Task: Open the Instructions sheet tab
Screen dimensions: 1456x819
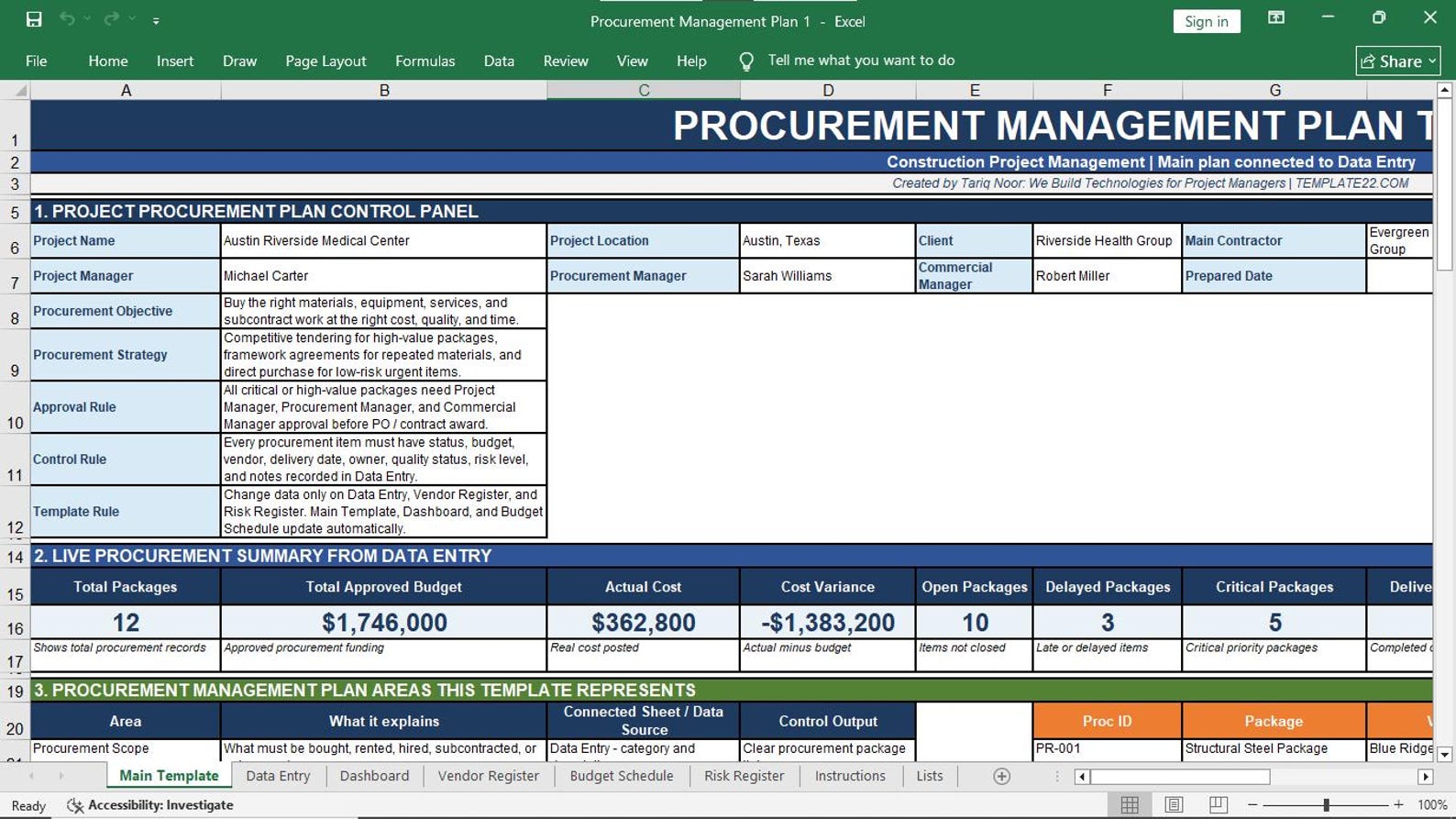Action: pos(850,776)
